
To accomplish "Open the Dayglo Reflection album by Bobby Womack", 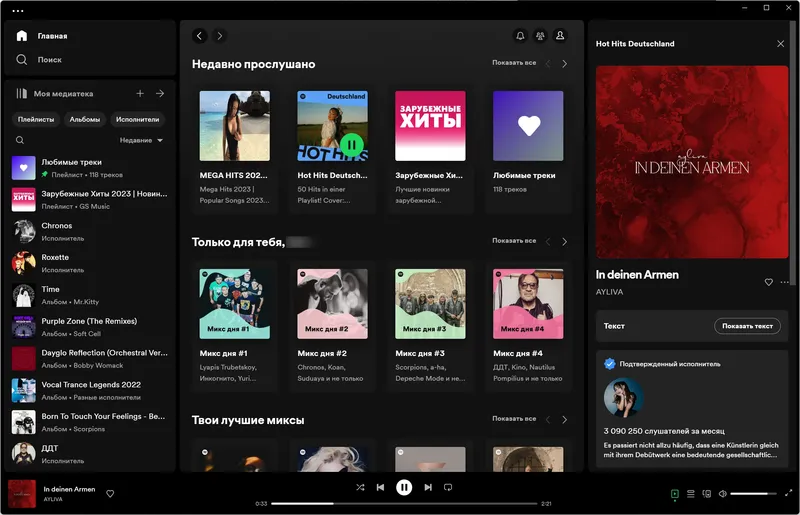I will pos(90,359).
